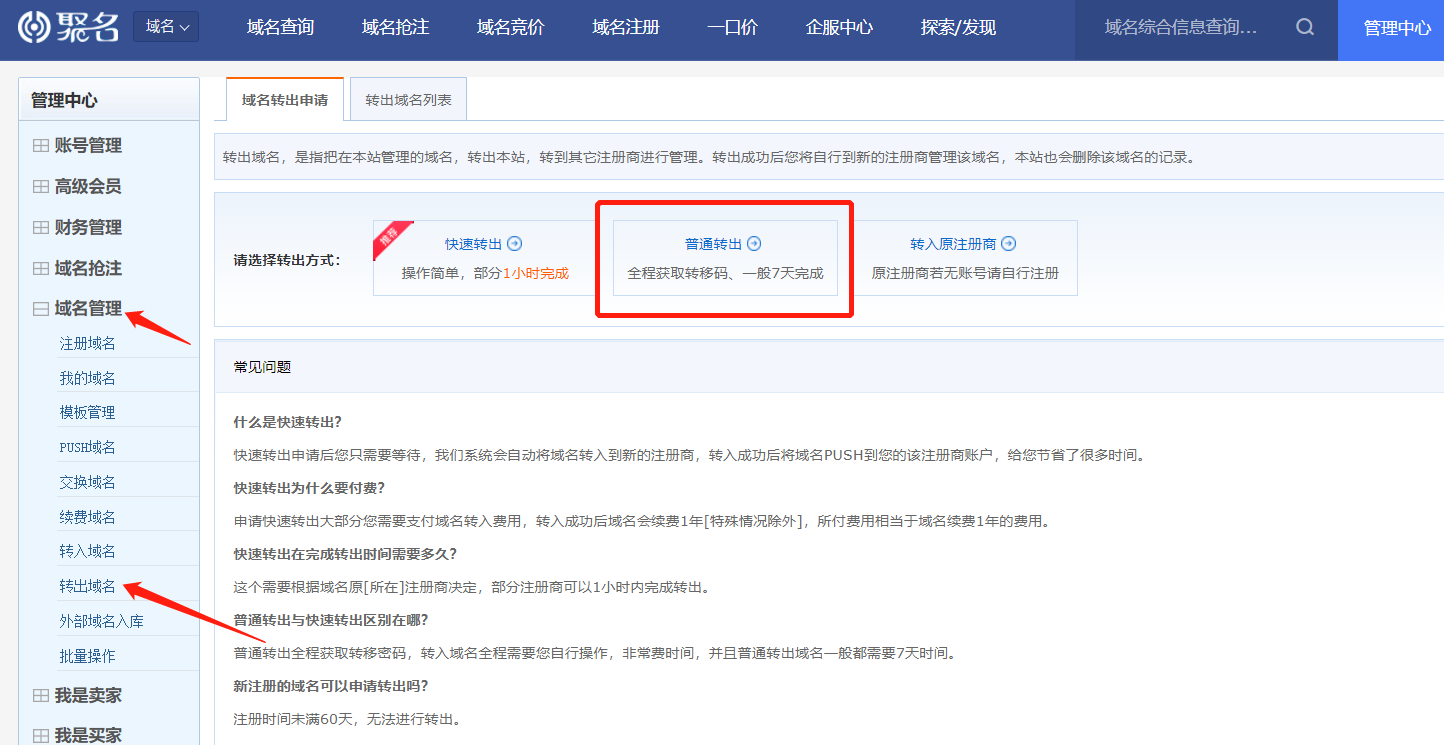The height and width of the screenshot is (745, 1444).
Task: Open PUSH域名 in the sidebar
Action: point(88,447)
